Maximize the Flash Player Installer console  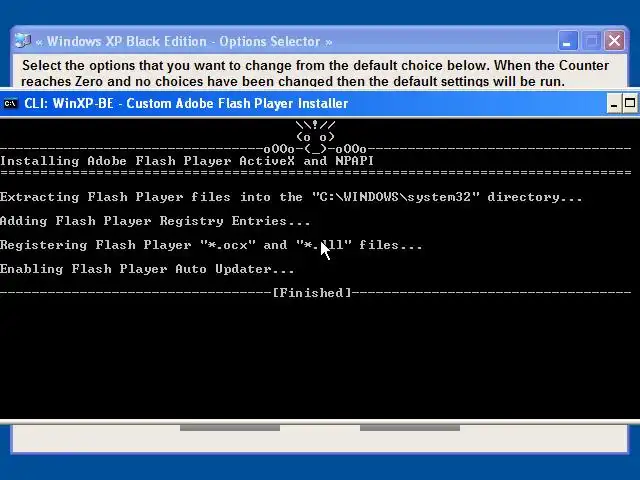(x=630, y=104)
